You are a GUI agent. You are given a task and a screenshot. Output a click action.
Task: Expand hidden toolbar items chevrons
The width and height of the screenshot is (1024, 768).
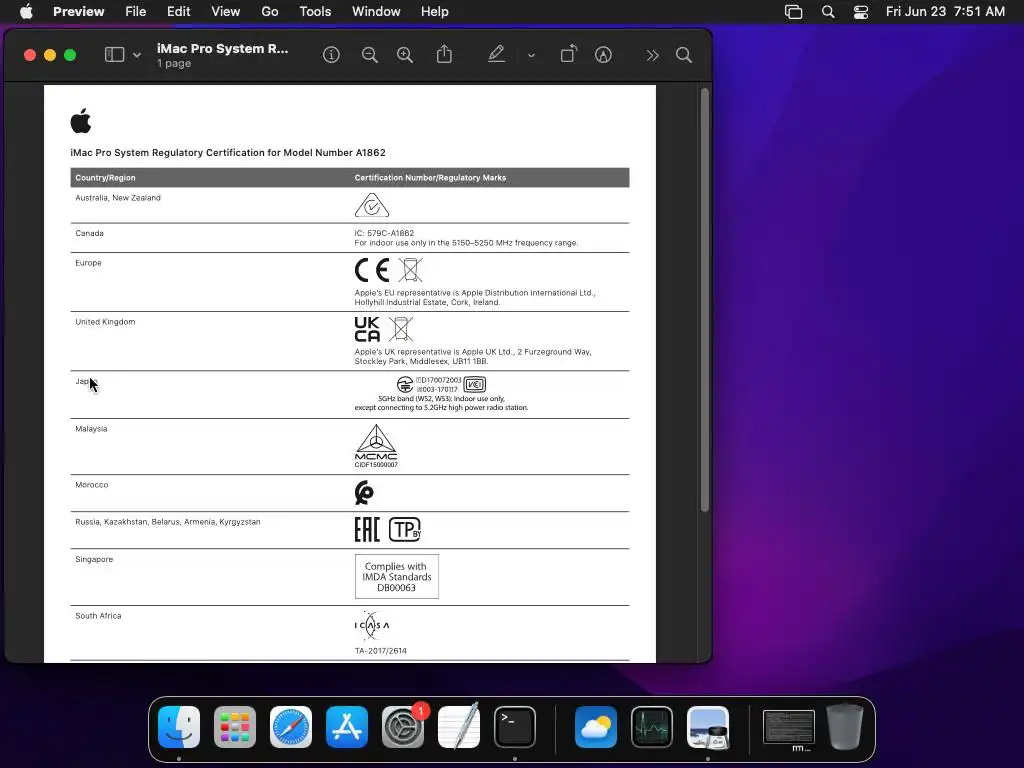pos(652,56)
